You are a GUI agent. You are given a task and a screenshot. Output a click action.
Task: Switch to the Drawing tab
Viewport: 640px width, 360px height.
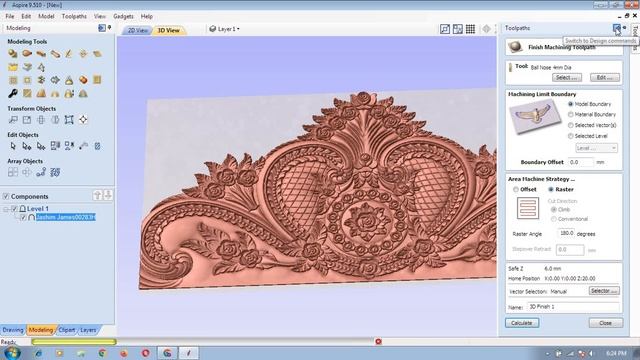click(x=13, y=330)
